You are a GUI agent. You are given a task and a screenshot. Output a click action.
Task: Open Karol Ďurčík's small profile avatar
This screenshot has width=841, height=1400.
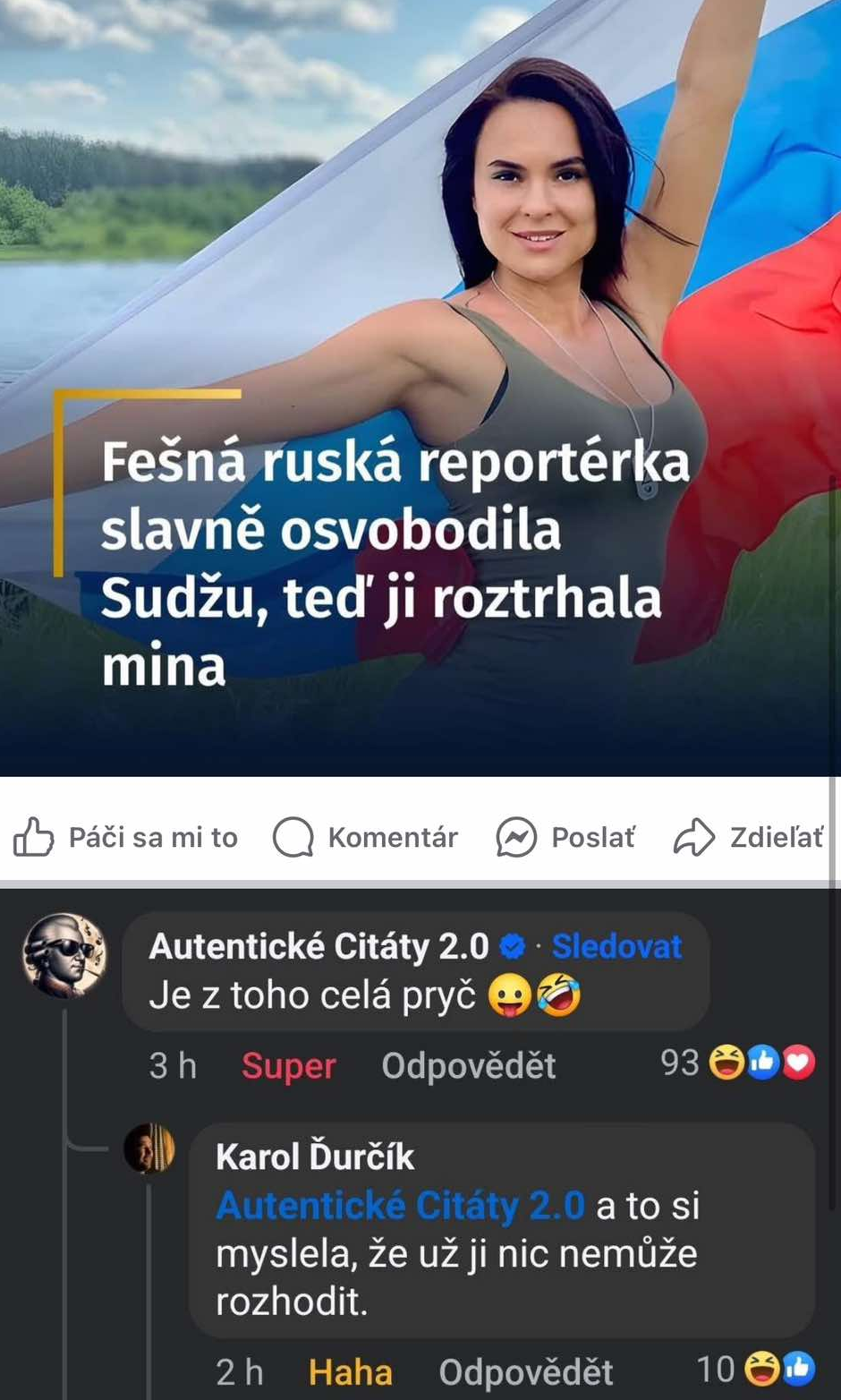point(149,1148)
